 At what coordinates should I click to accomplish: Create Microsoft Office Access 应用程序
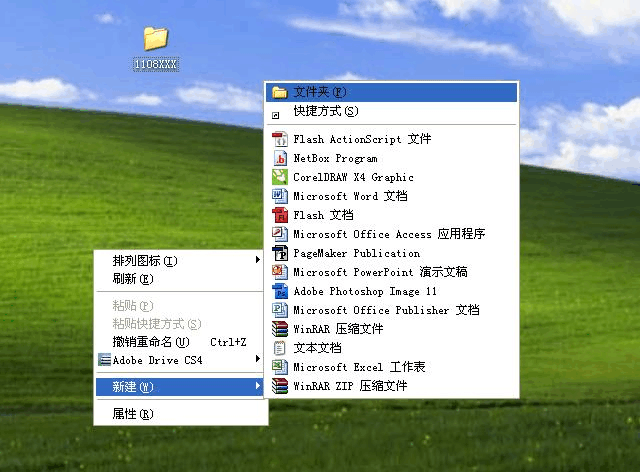391,234
